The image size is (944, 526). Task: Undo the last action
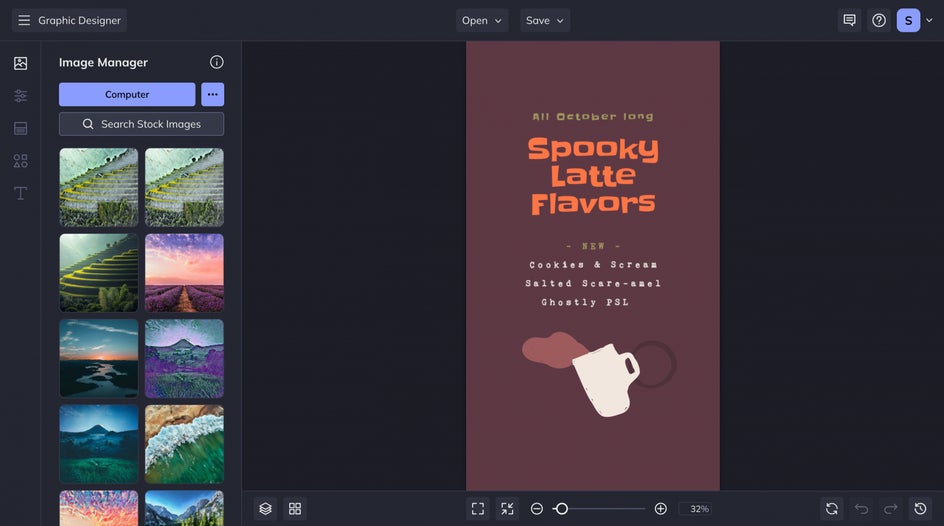pyautogui.click(x=862, y=509)
